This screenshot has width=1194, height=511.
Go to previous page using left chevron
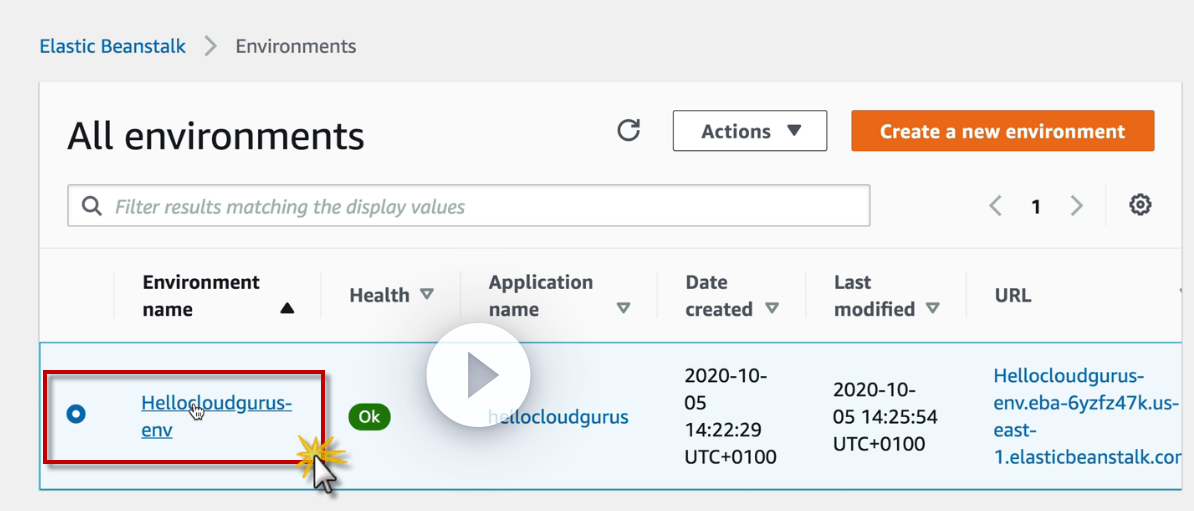[995, 206]
